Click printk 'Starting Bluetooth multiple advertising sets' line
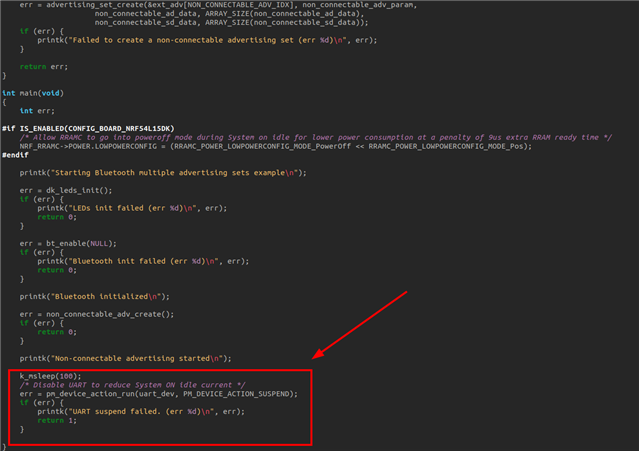Viewport: 639px width, 451px height. 163,173
